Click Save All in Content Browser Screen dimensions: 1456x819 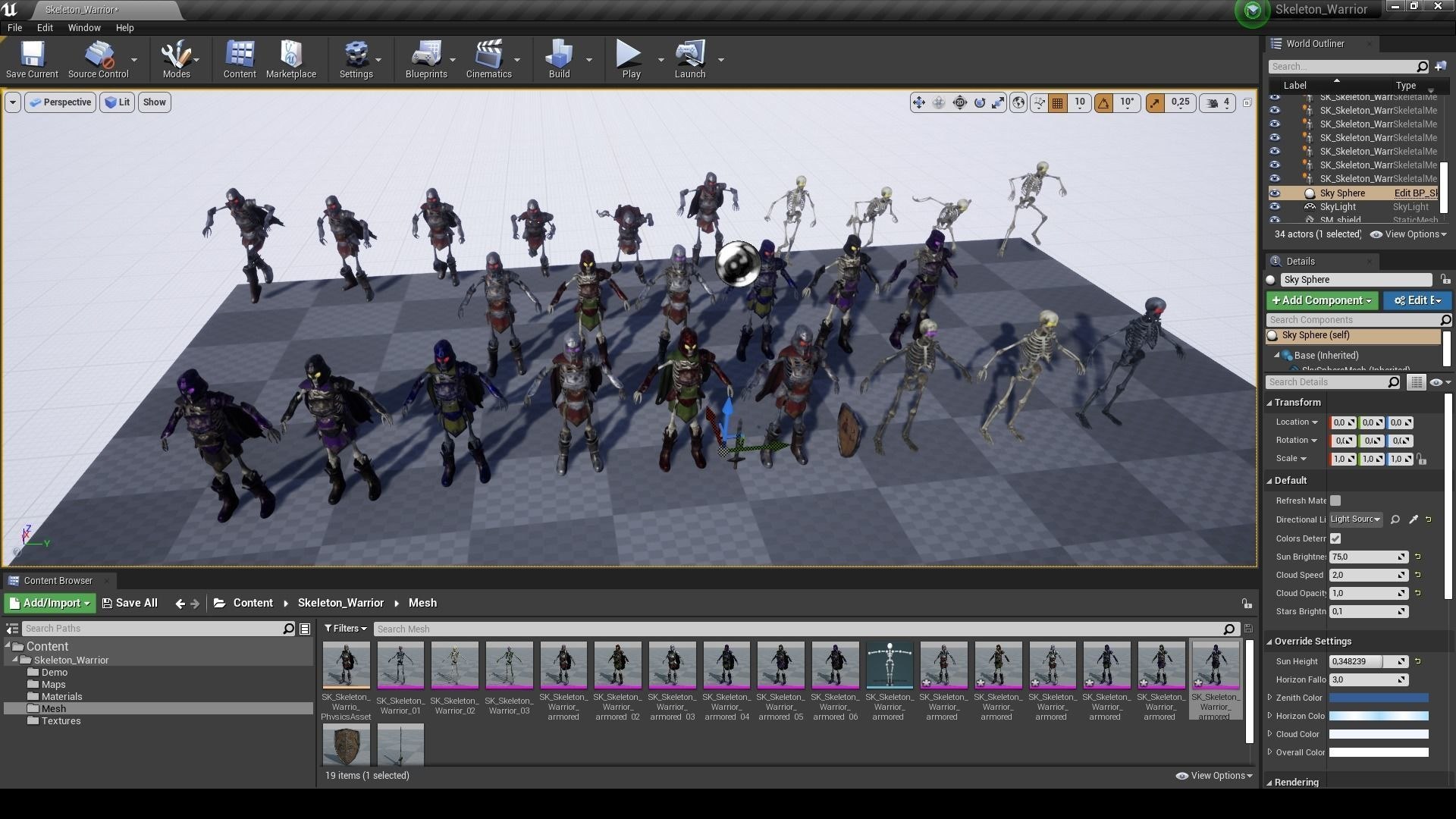130,603
